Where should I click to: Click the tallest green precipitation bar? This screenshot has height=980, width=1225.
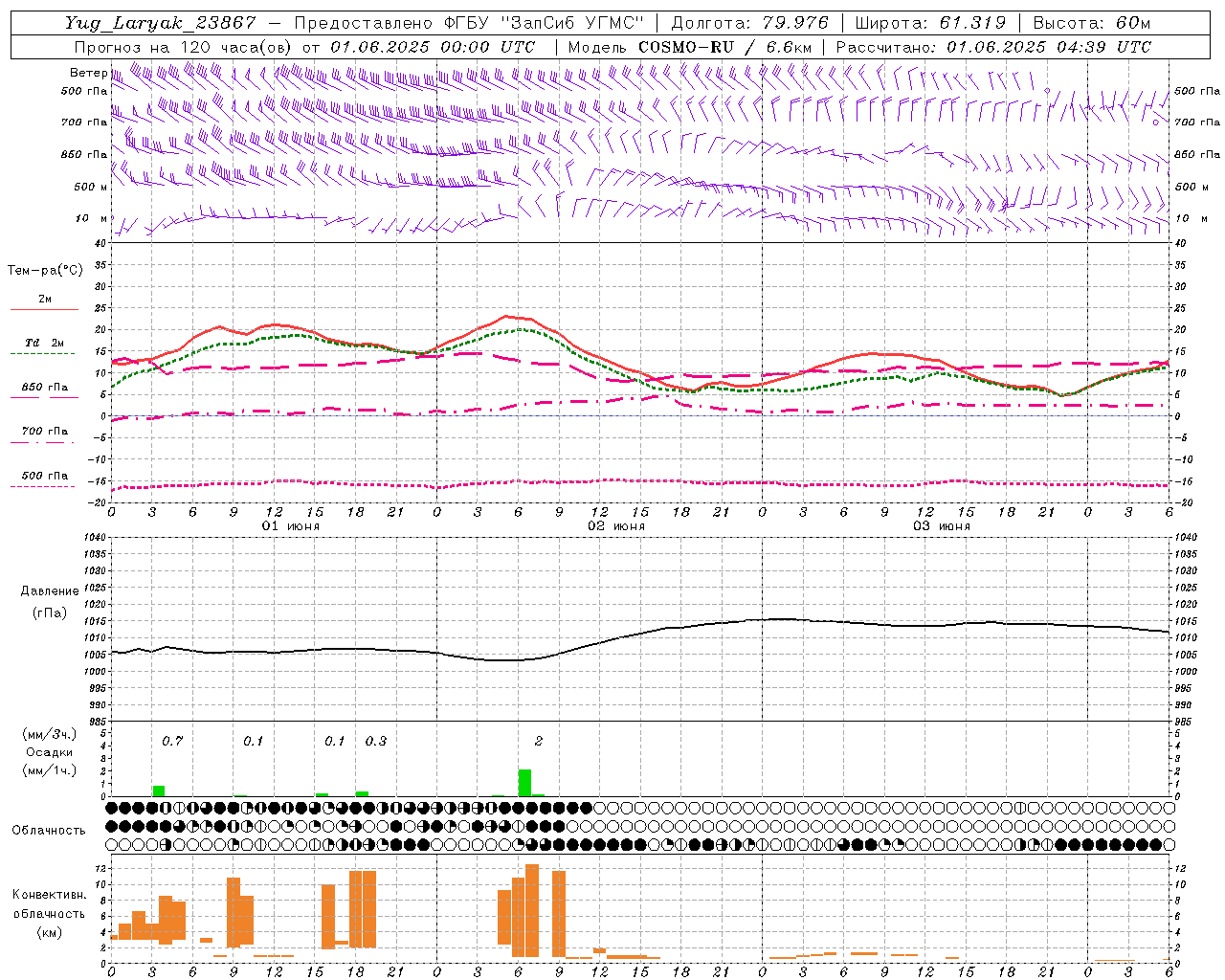point(524,783)
